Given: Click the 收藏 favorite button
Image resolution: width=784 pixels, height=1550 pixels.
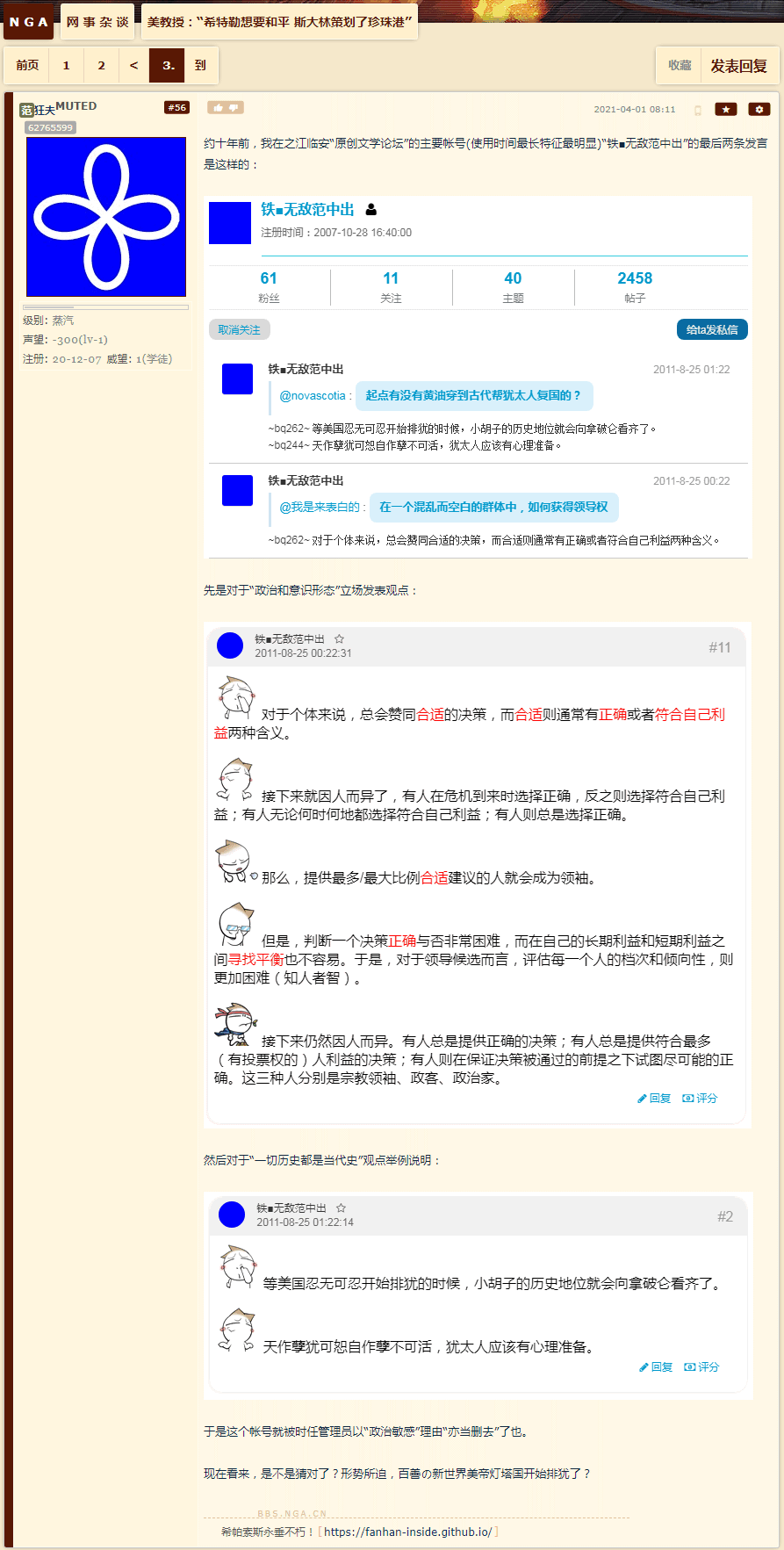Looking at the screenshot, I should [680, 65].
